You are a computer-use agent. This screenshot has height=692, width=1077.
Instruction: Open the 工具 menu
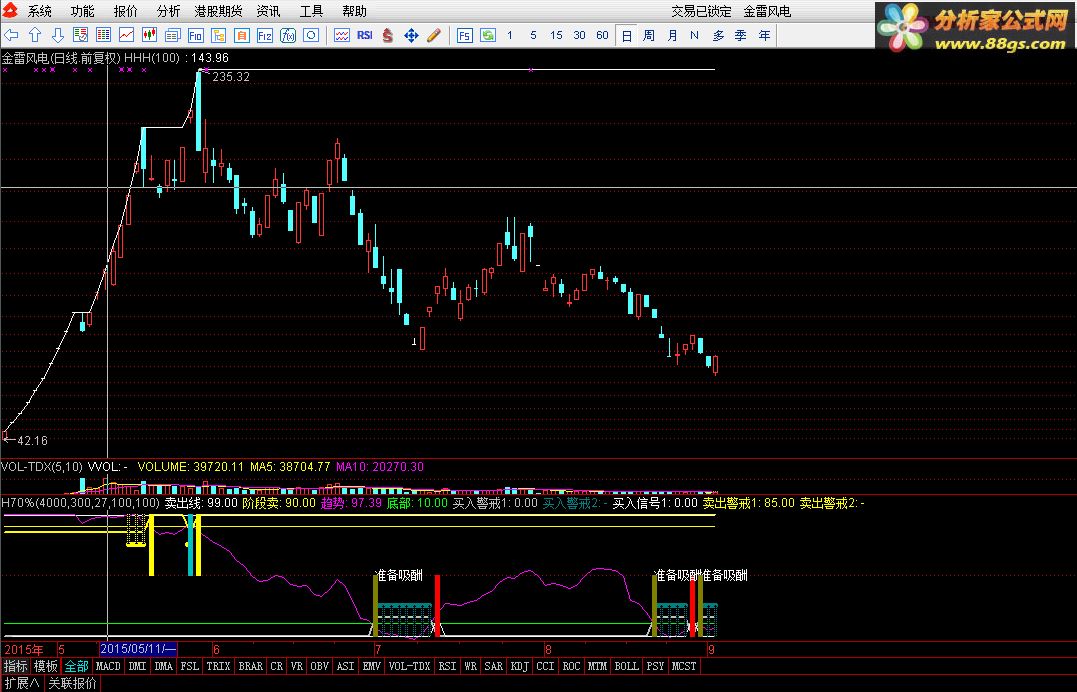tap(311, 11)
